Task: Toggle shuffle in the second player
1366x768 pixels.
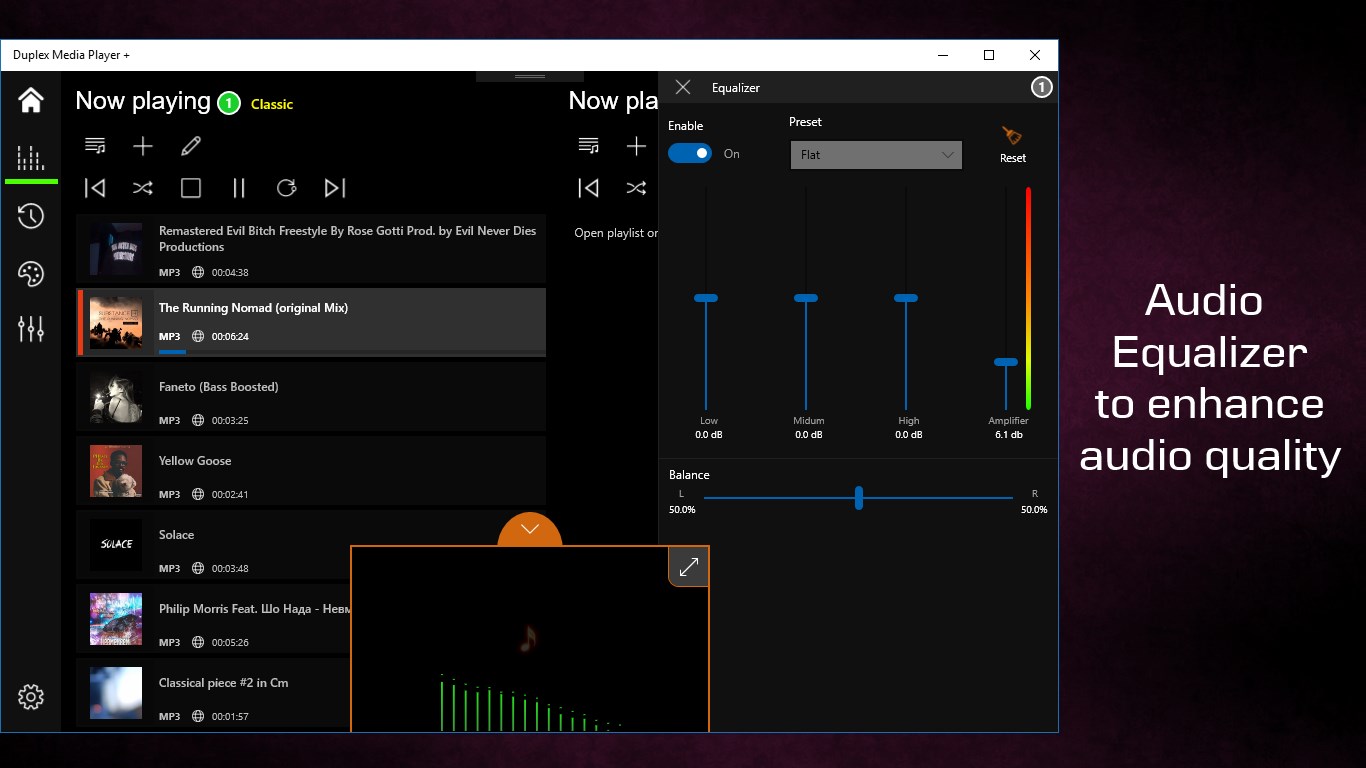Action: pos(636,188)
